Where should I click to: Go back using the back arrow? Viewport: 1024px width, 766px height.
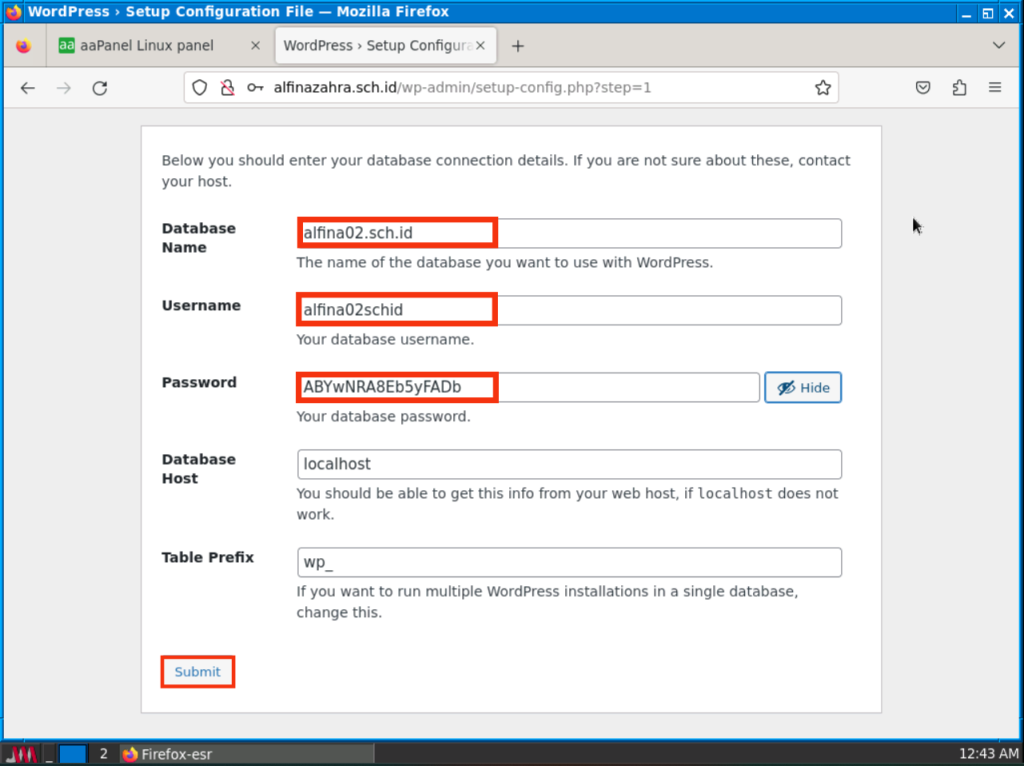[x=28, y=88]
